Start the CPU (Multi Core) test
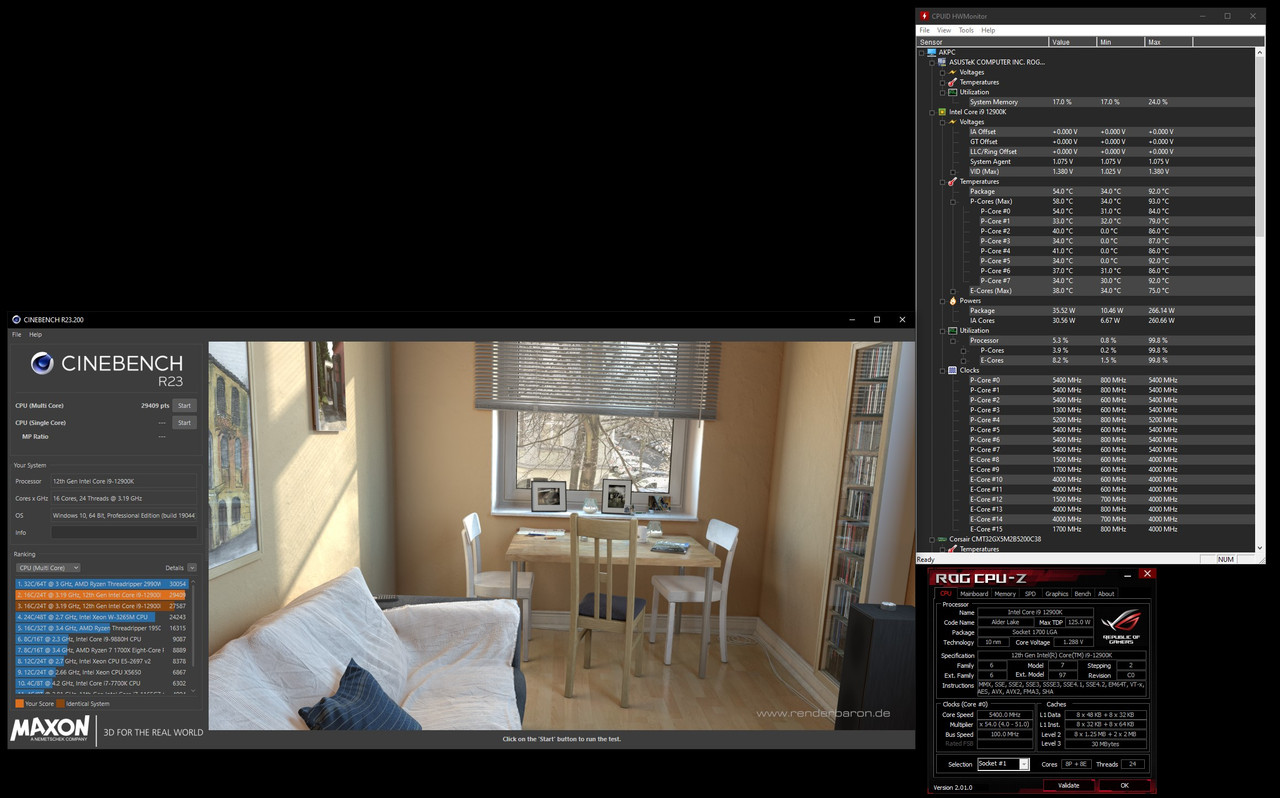This screenshot has width=1280, height=798. coord(184,406)
